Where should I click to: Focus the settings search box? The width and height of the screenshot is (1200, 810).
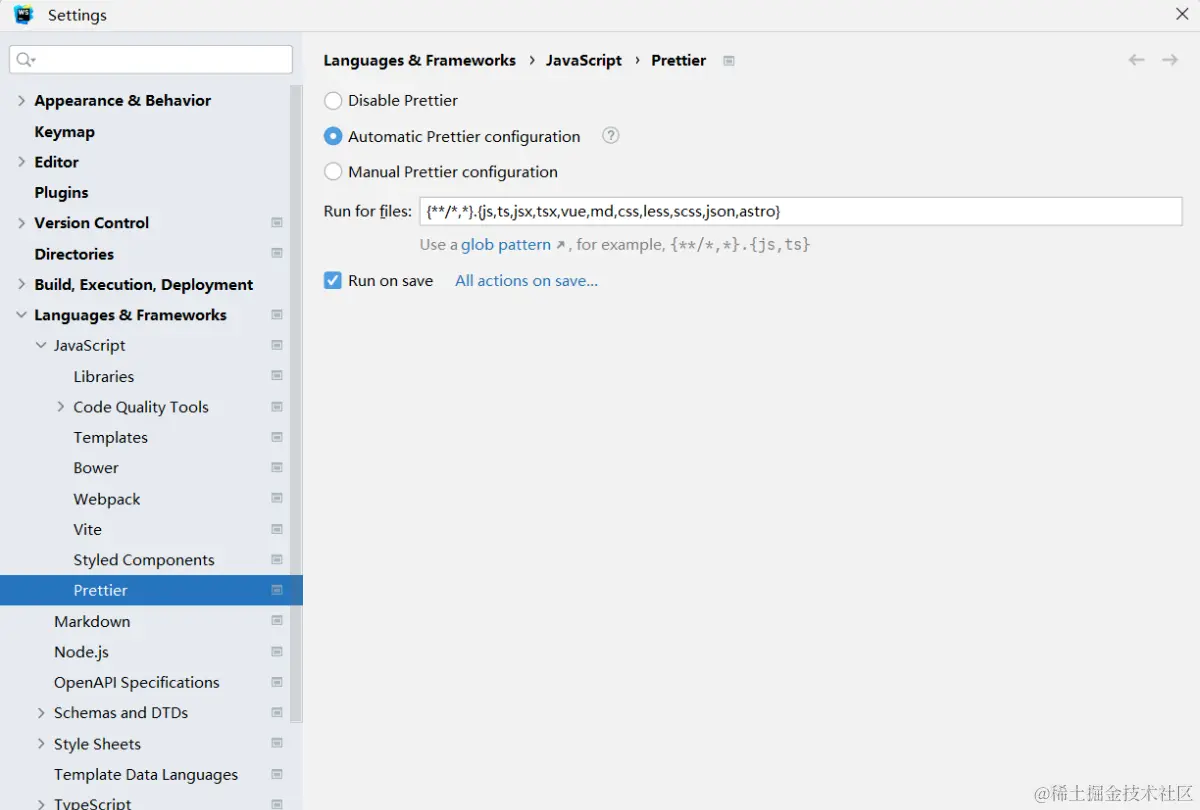click(x=151, y=60)
